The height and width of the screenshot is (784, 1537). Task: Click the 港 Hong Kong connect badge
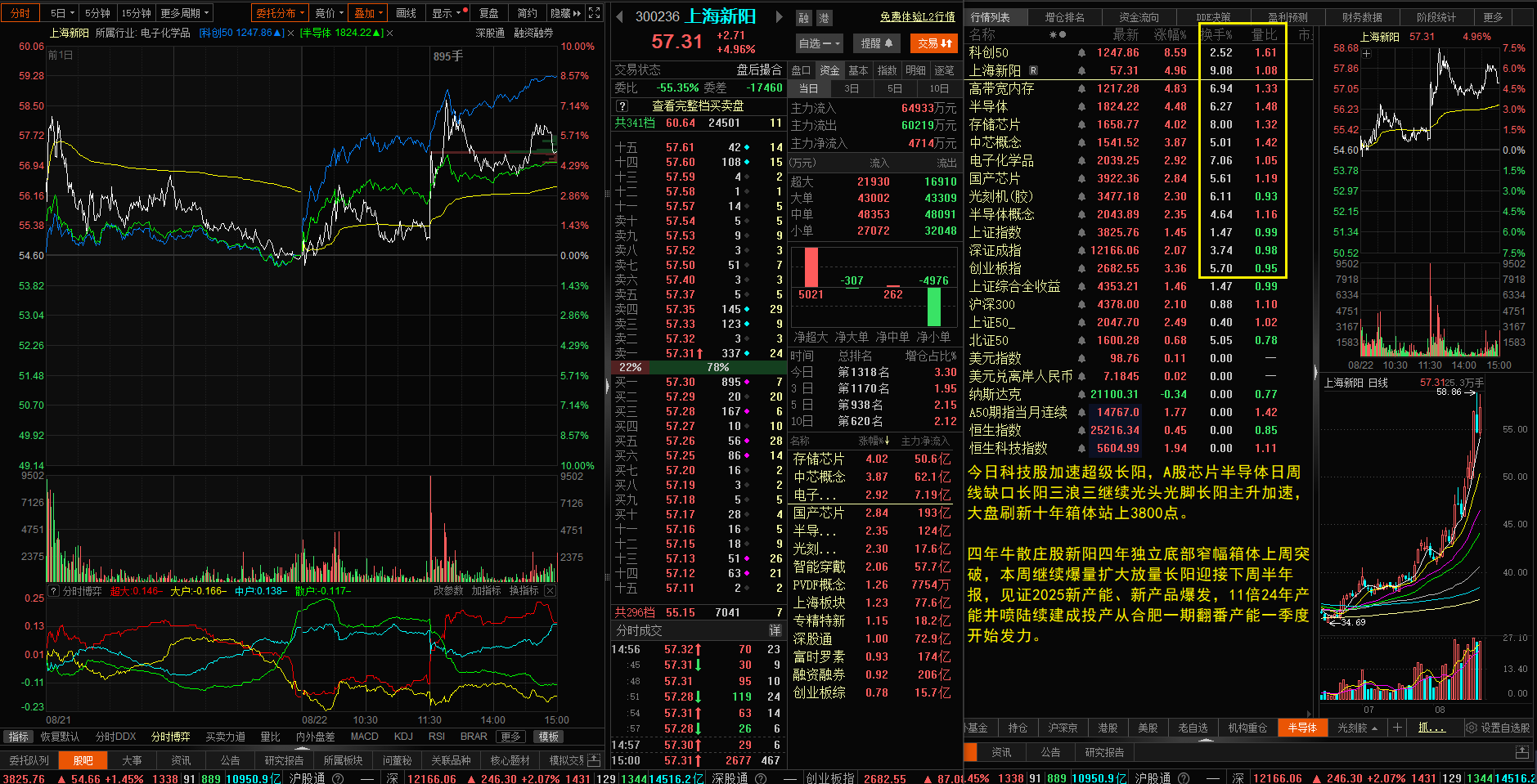[x=824, y=17]
